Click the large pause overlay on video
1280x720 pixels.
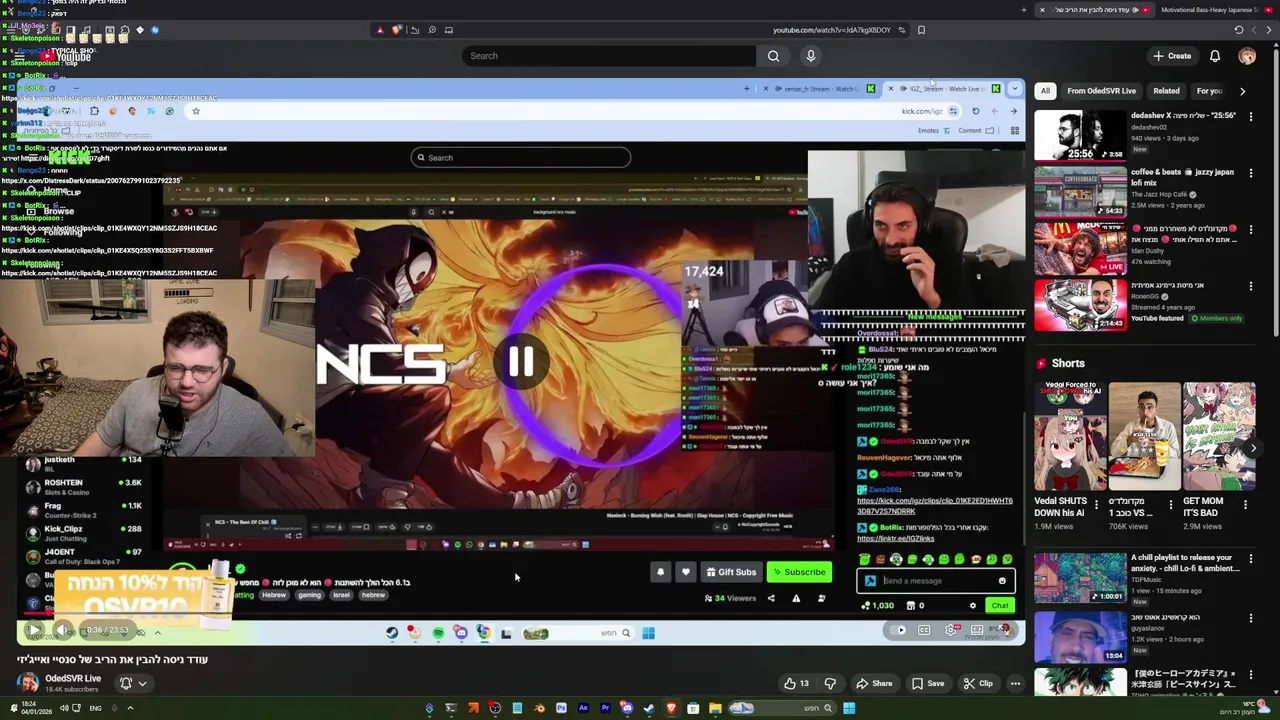click(520, 362)
